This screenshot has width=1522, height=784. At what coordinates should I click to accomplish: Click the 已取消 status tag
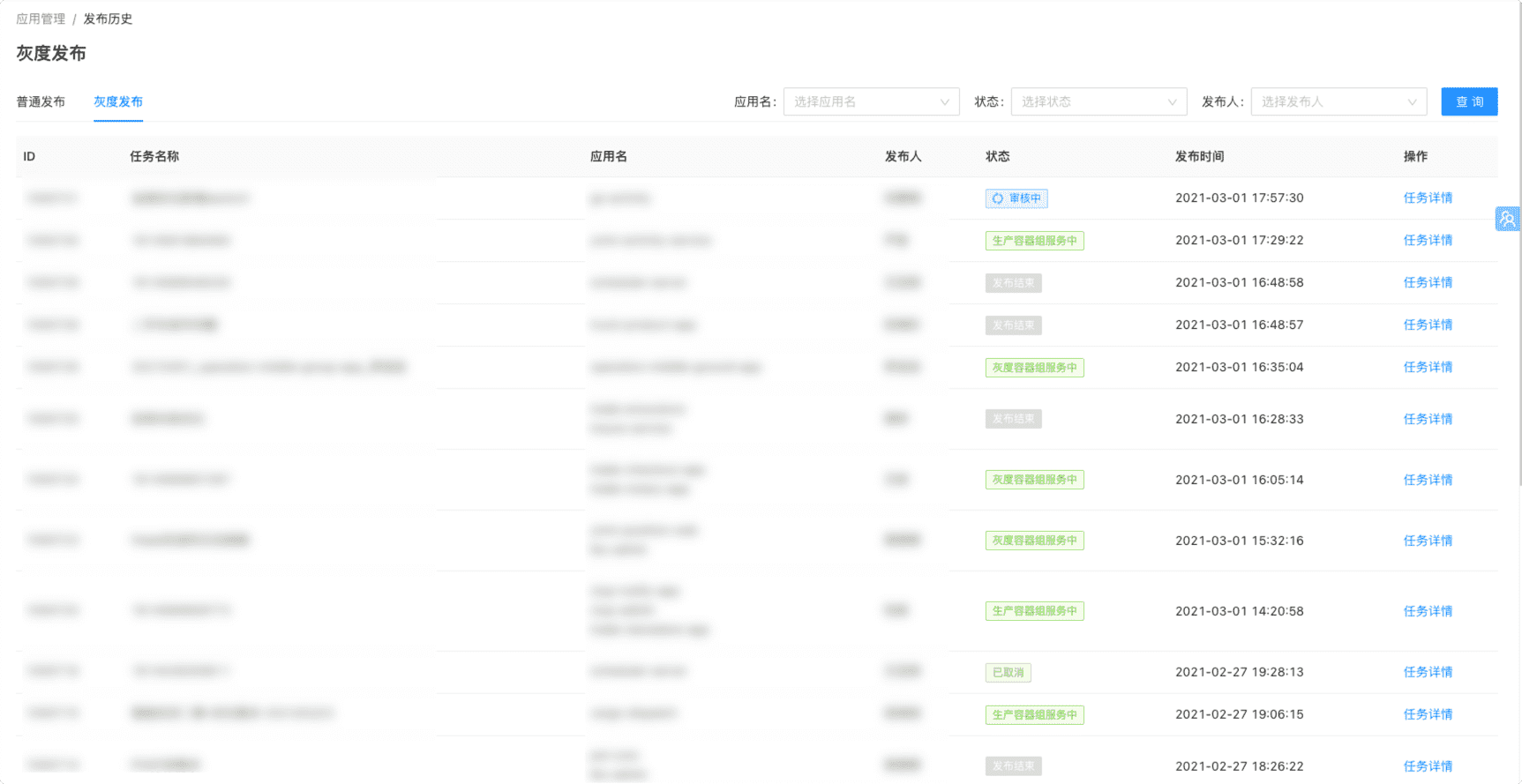tap(1008, 672)
